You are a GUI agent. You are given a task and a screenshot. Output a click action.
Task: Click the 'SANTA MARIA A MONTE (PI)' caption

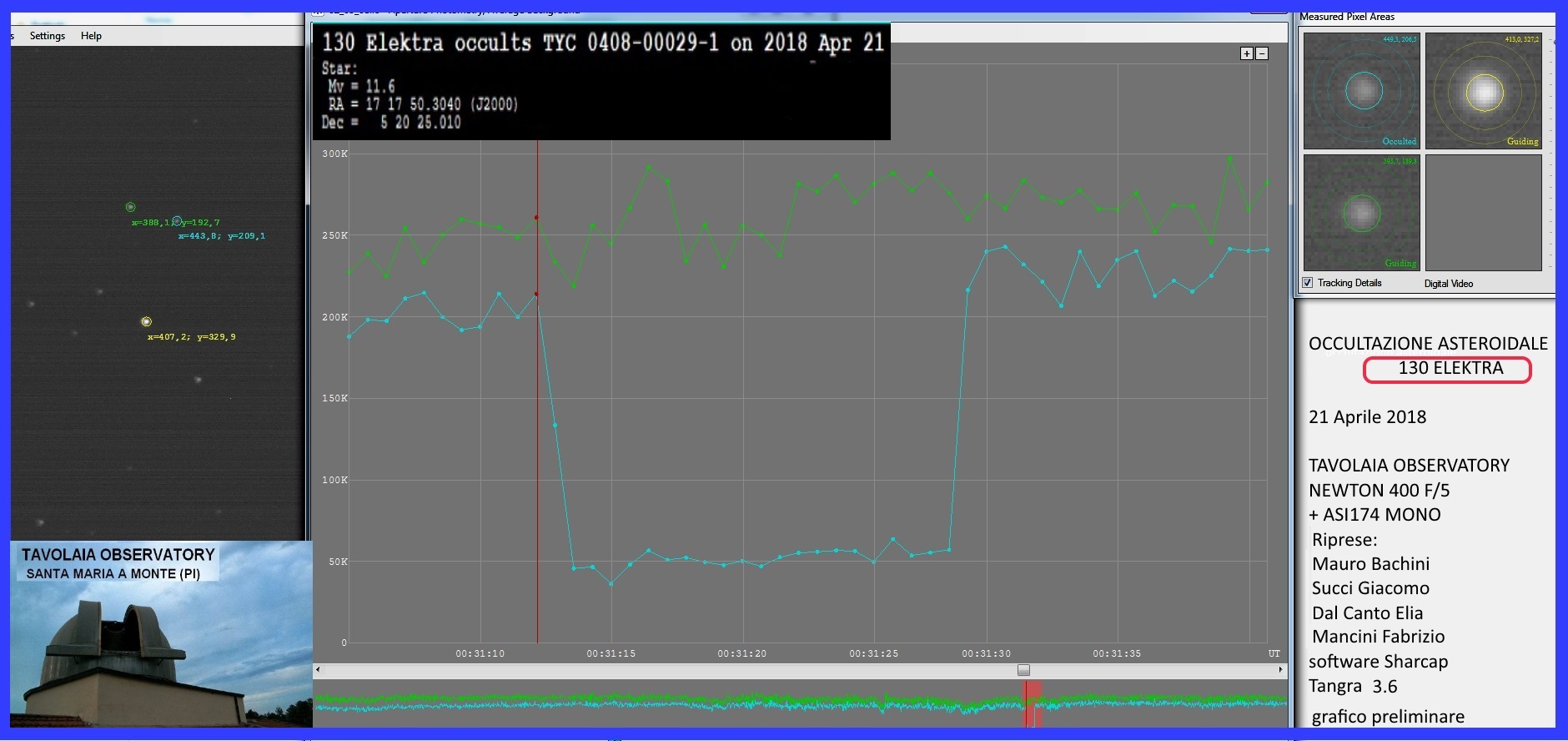[x=113, y=574]
